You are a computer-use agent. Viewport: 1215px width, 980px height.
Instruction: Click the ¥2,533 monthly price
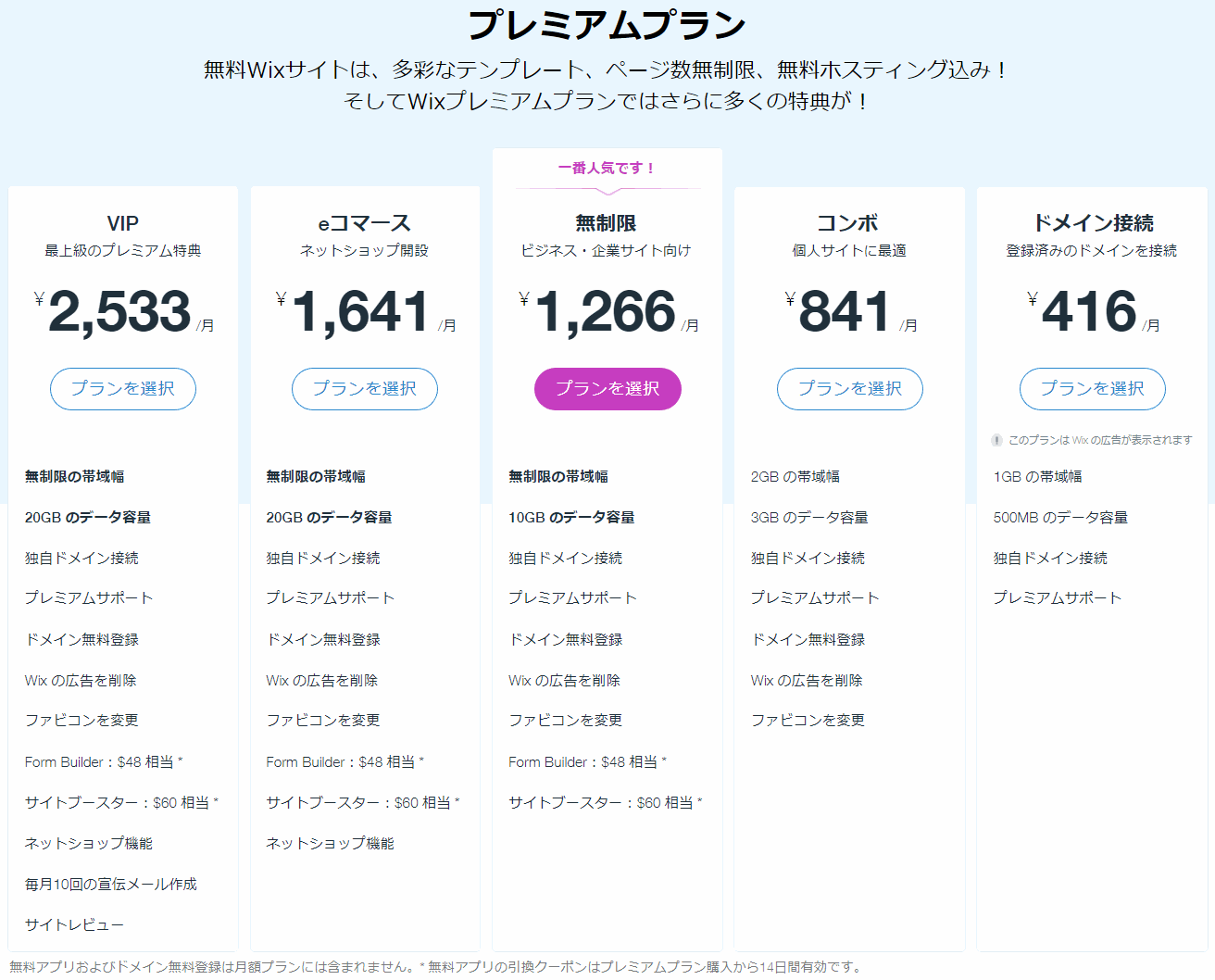tap(123, 311)
